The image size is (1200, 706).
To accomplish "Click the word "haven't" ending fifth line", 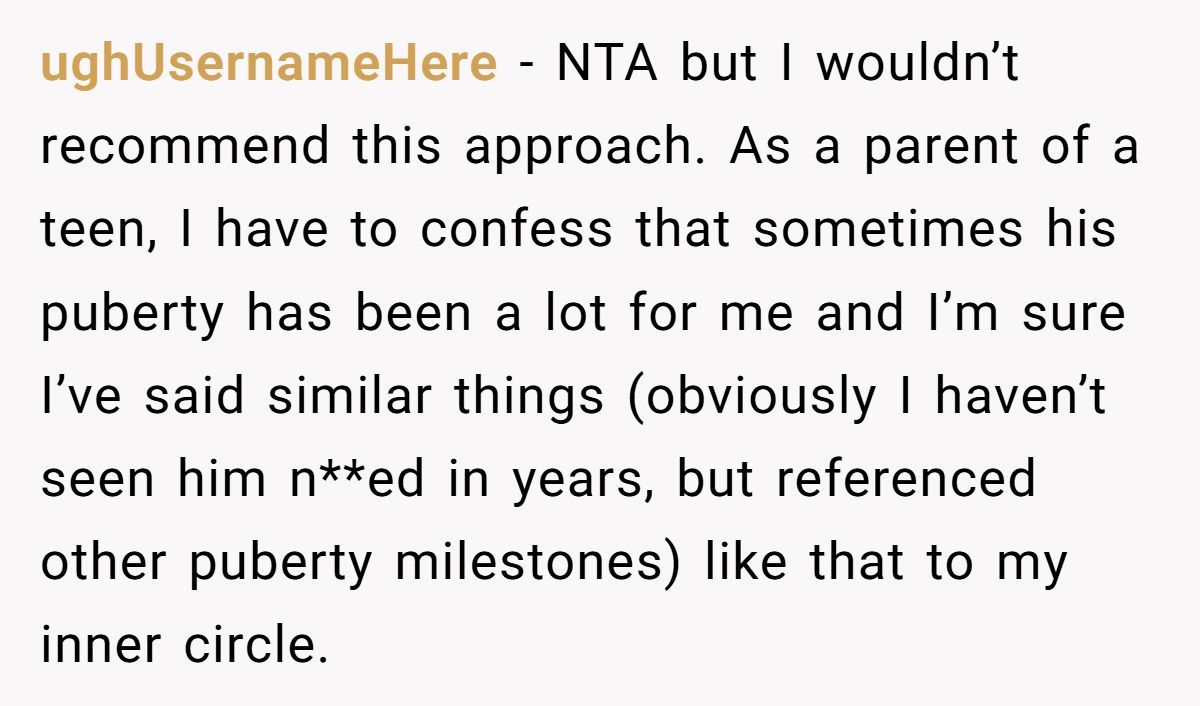I will pyautogui.click(x=1020, y=396).
